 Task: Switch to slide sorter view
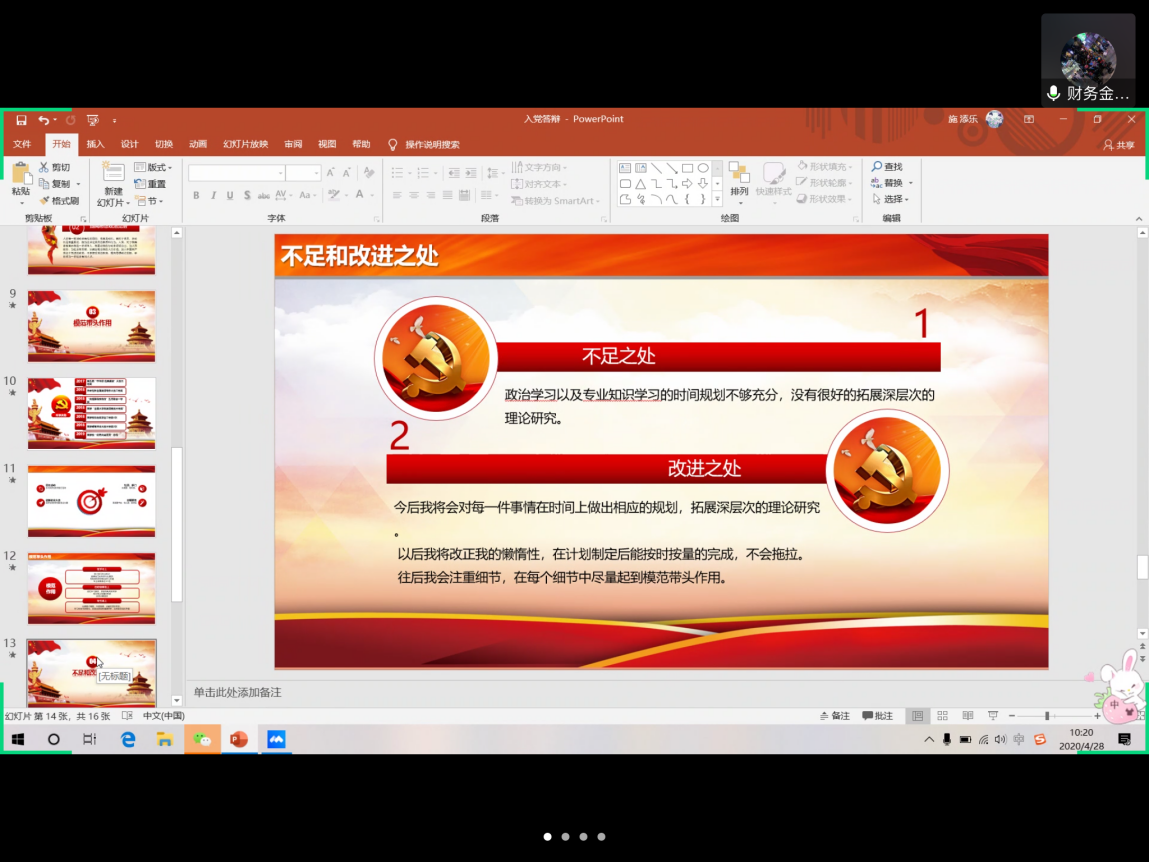(942, 716)
